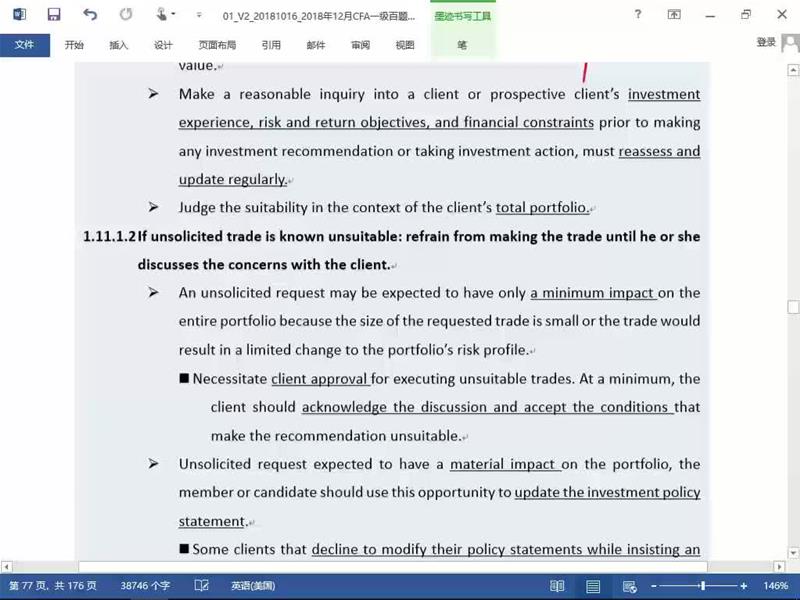Click the vertical scrollbar down arrow
The width and height of the screenshot is (800, 600).
(x=793, y=553)
